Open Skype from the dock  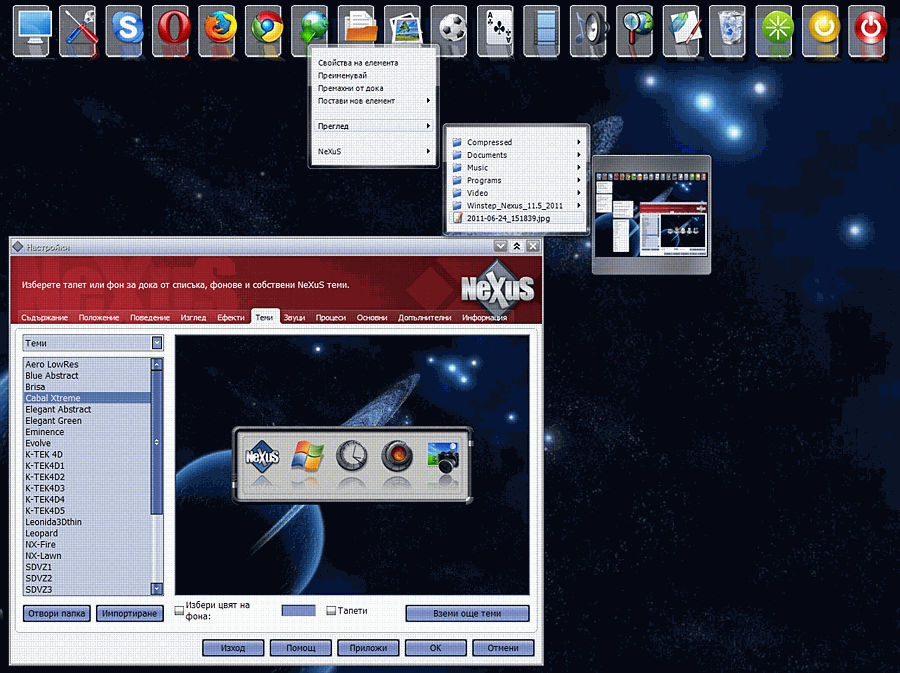[x=126, y=30]
